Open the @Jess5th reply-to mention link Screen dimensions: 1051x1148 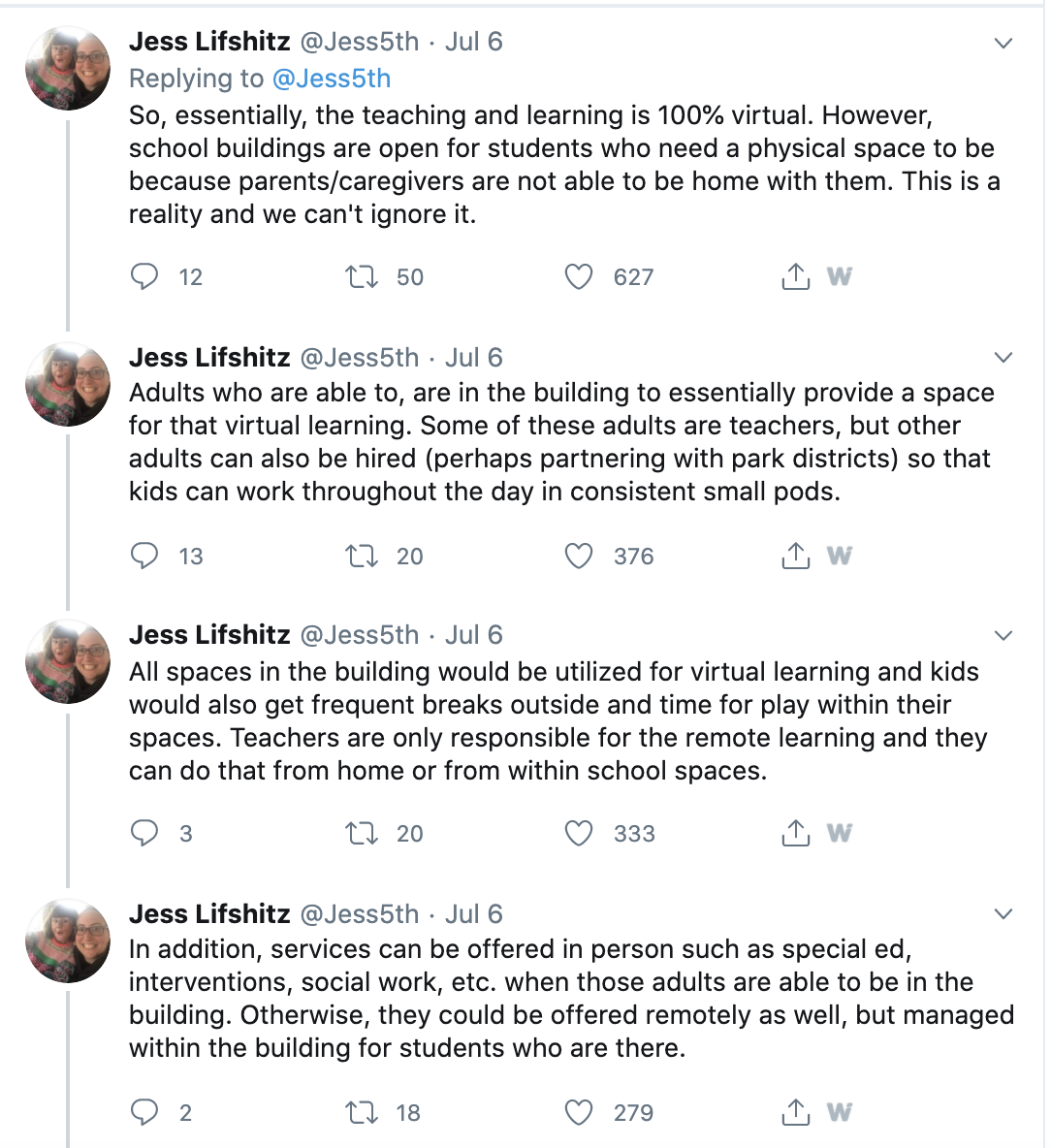pos(332,79)
